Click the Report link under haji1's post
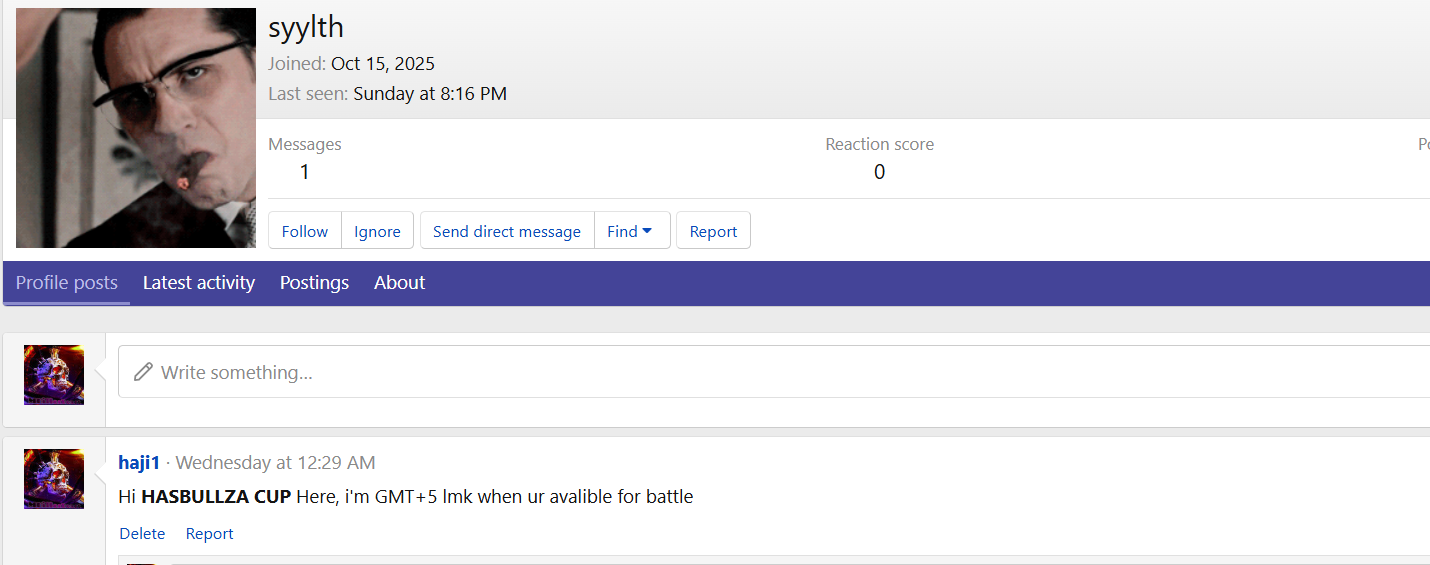 [209, 534]
